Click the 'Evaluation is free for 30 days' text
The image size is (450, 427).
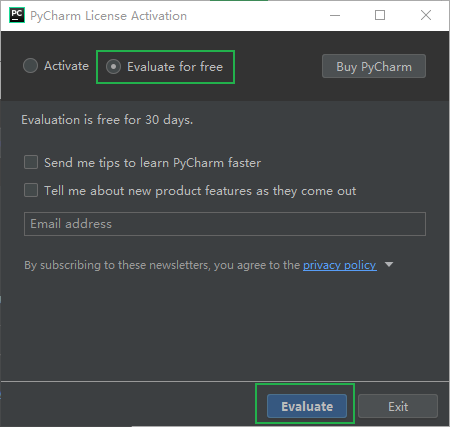click(x=107, y=120)
